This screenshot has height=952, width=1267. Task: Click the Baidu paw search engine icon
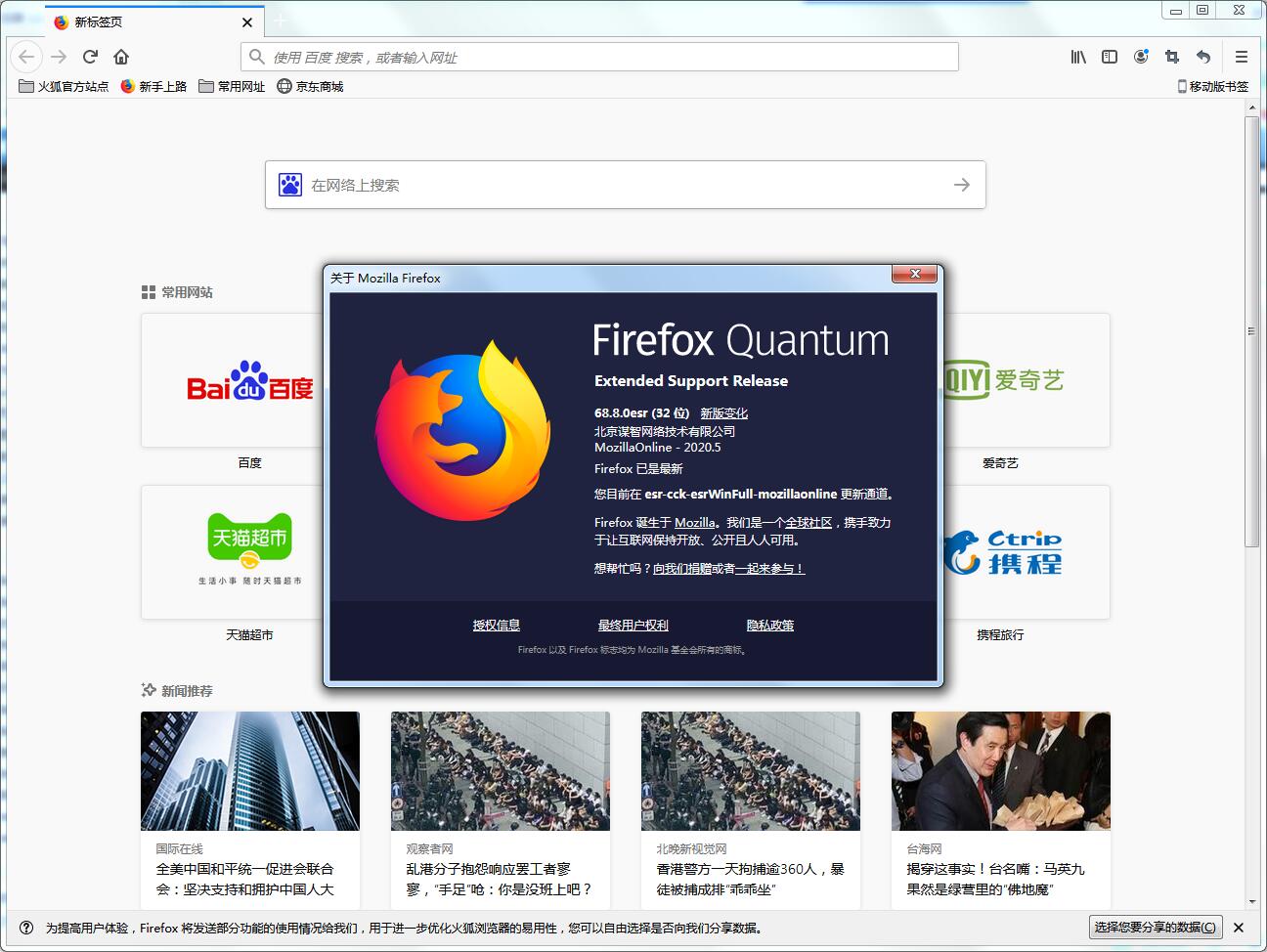point(290,185)
